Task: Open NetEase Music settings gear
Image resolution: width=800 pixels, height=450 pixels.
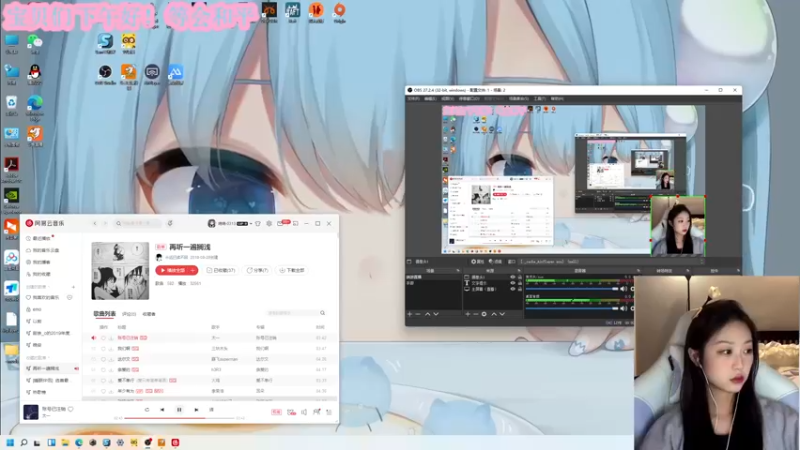Action: click(x=269, y=223)
